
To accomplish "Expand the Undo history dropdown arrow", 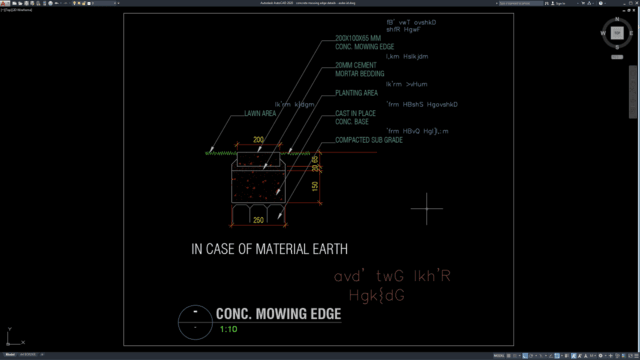I will click(x=61, y=3).
